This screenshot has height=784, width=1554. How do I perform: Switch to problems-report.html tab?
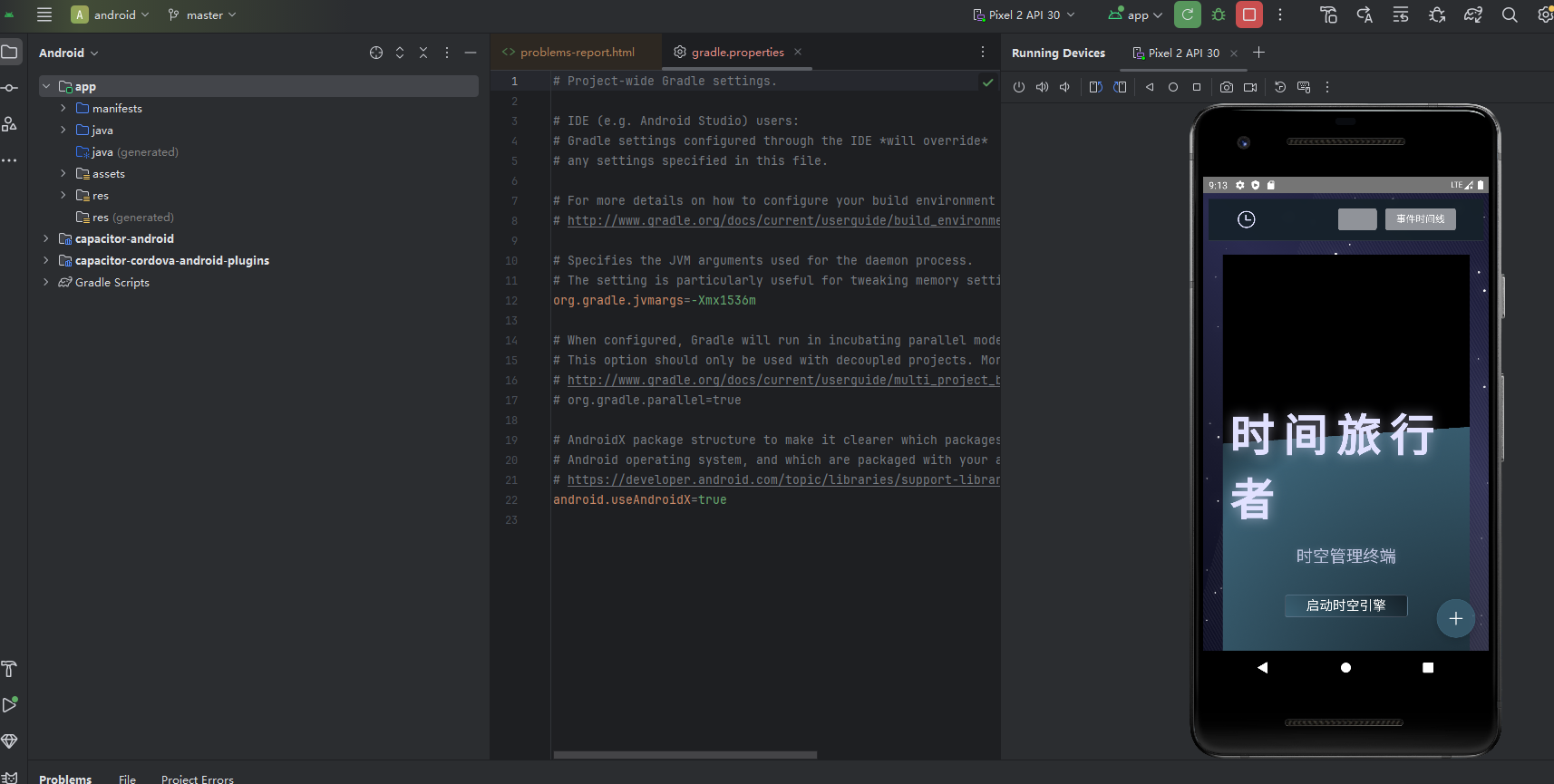pyautogui.click(x=577, y=52)
